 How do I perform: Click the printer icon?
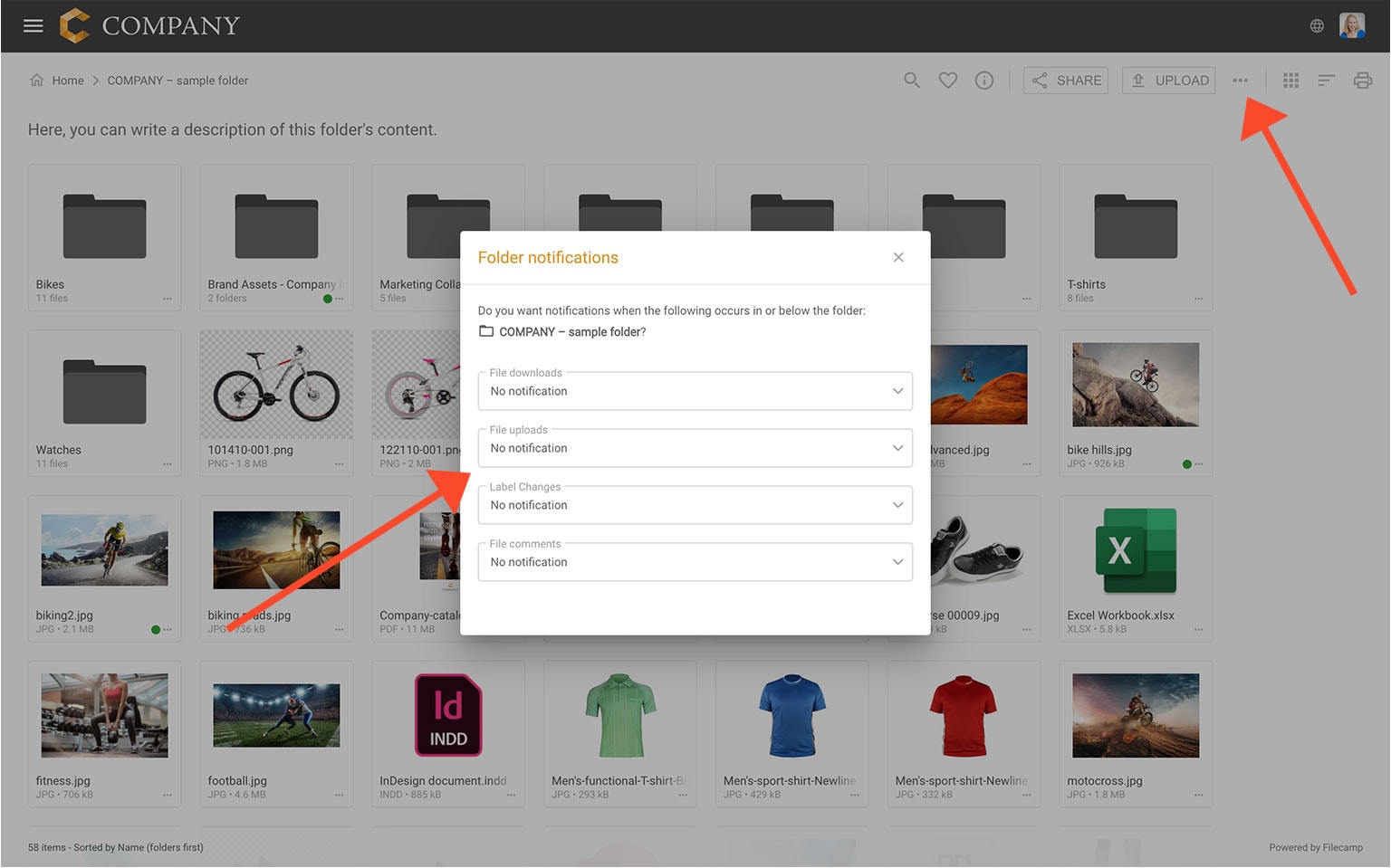tap(1363, 81)
